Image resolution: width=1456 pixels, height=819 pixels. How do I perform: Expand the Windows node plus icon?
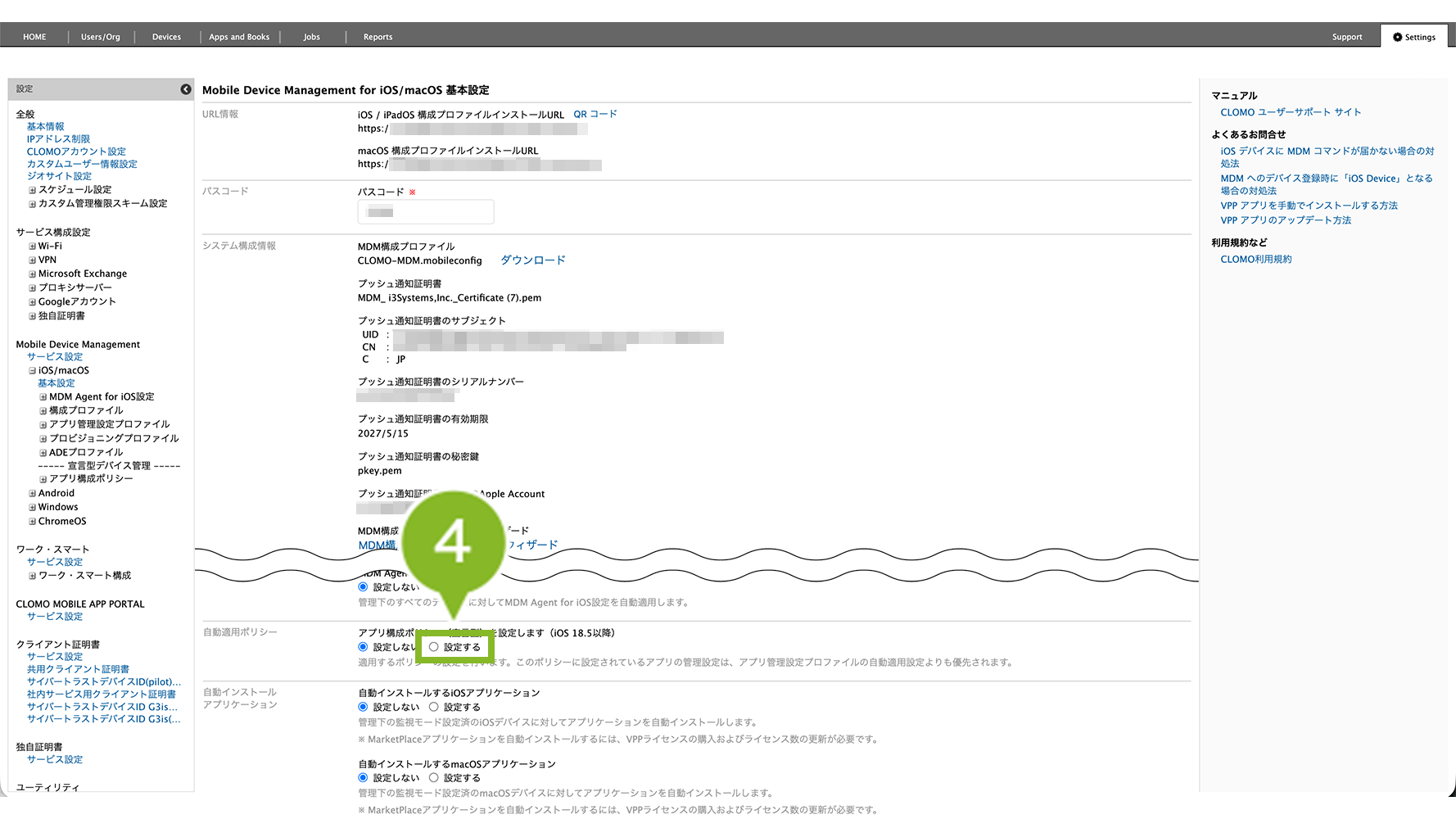click(x=32, y=508)
